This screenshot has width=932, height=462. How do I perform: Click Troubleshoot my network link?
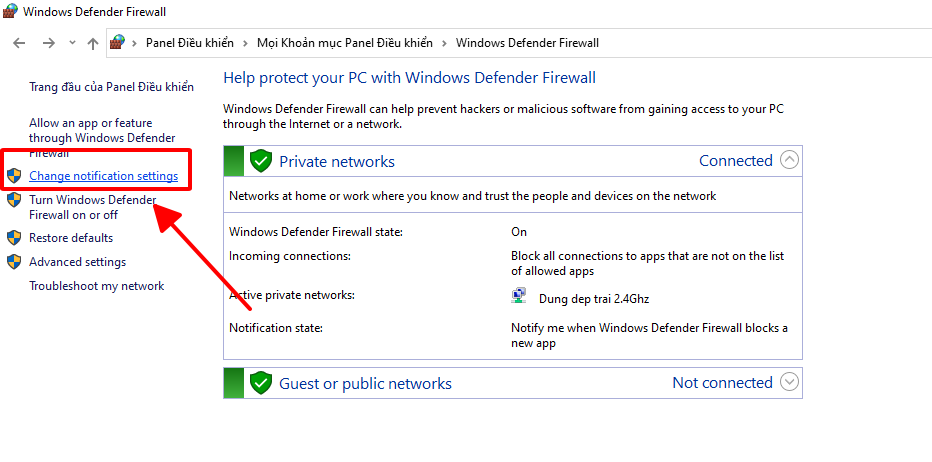(96, 286)
